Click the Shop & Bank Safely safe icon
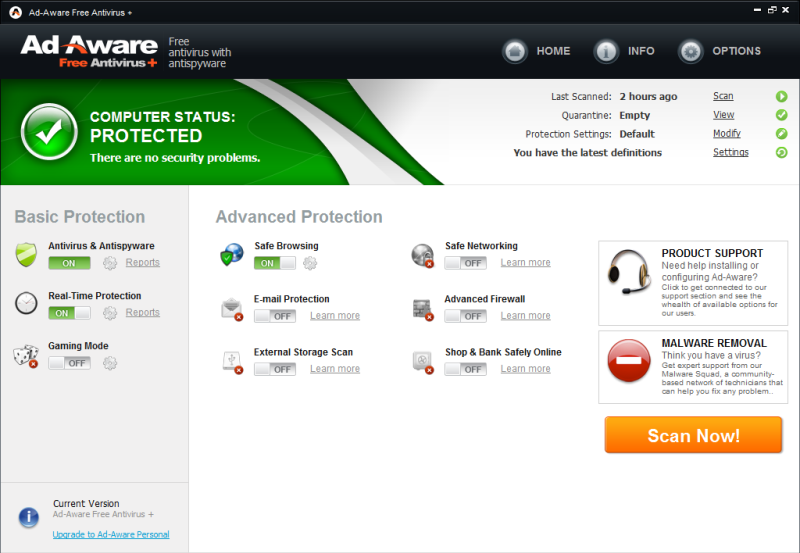Image resolution: width=800 pixels, height=553 pixels. click(x=422, y=362)
